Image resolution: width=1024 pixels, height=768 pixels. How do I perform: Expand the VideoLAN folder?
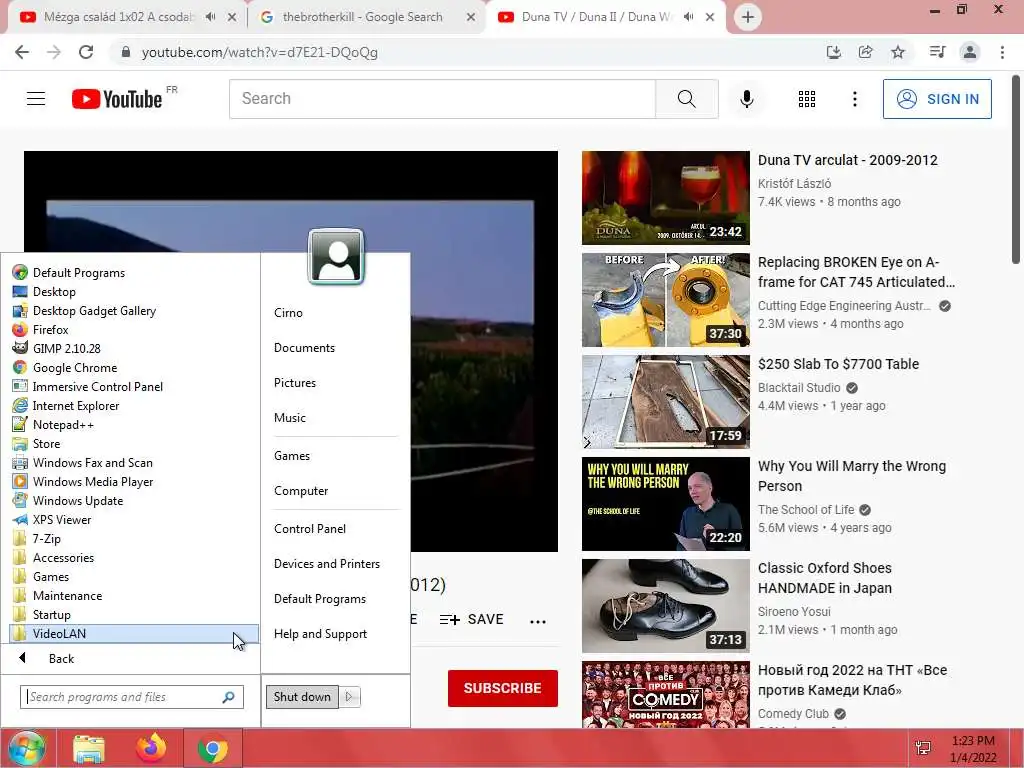coord(133,633)
